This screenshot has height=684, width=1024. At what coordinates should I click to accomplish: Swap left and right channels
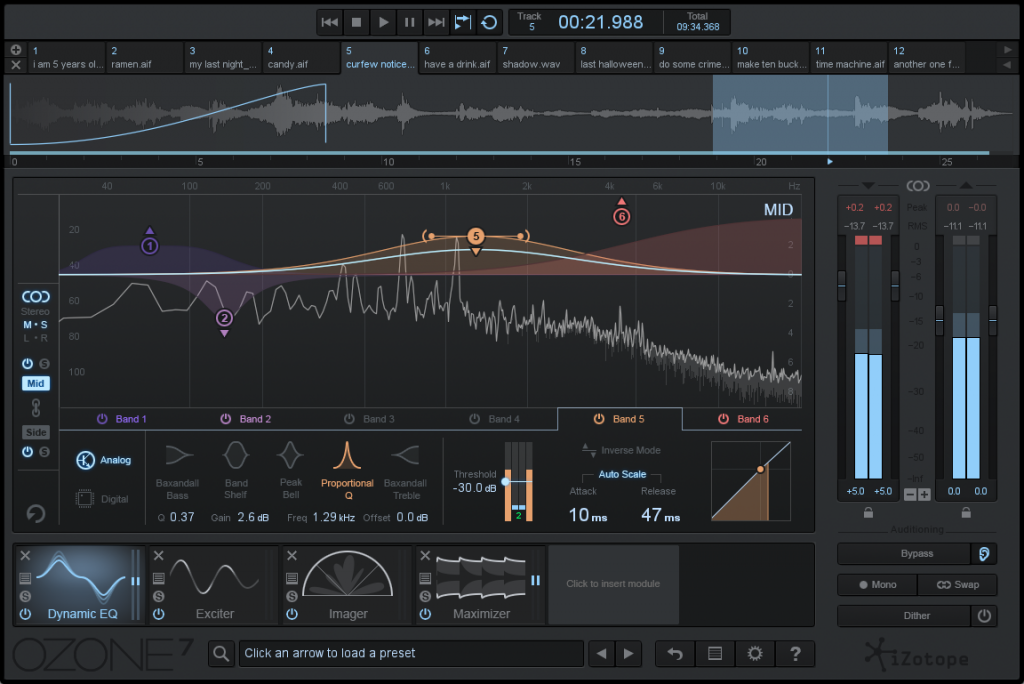click(x=957, y=585)
